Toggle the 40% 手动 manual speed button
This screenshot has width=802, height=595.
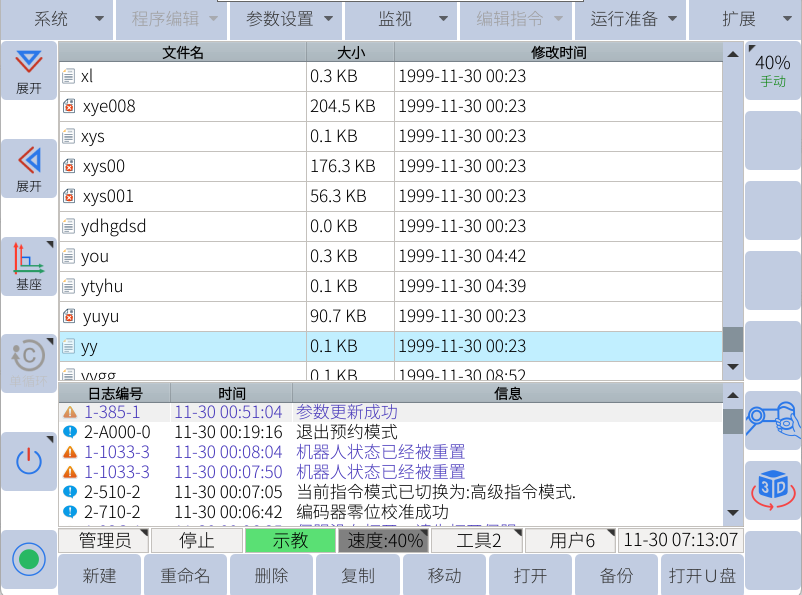point(773,71)
